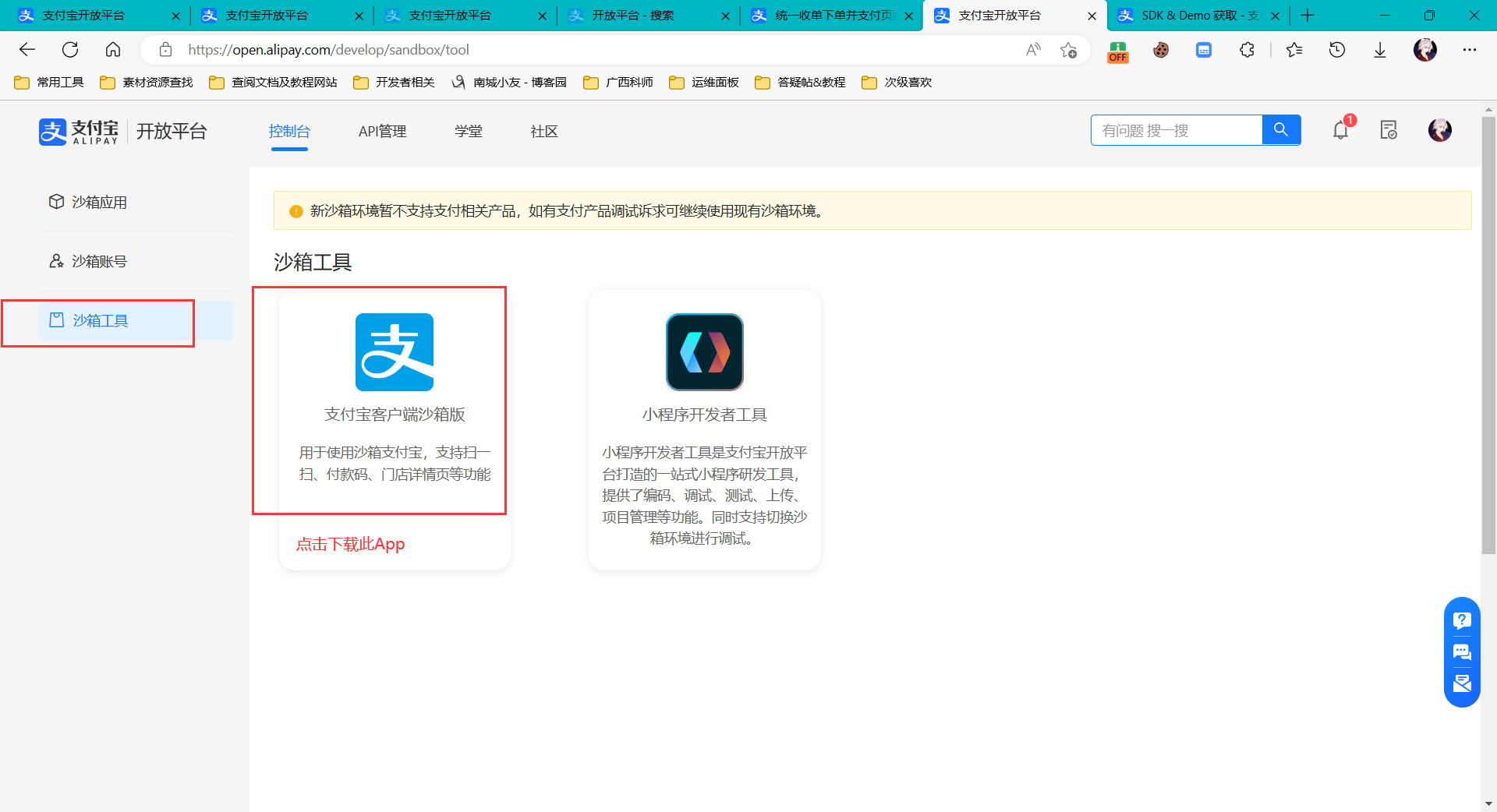Image resolution: width=1497 pixels, height=812 pixels.
Task: Open the browser extensions puzzle icon
Action: pos(1247,50)
